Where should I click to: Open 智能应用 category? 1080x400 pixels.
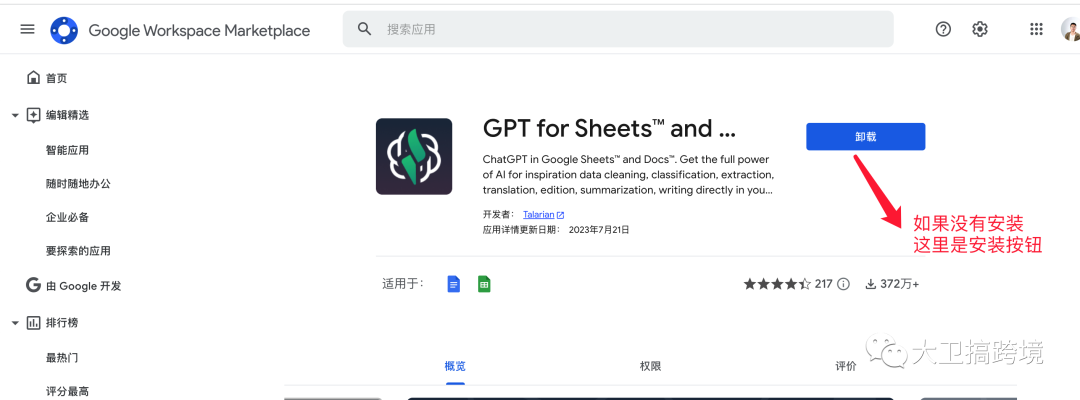pyautogui.click(x=68, y=150)
